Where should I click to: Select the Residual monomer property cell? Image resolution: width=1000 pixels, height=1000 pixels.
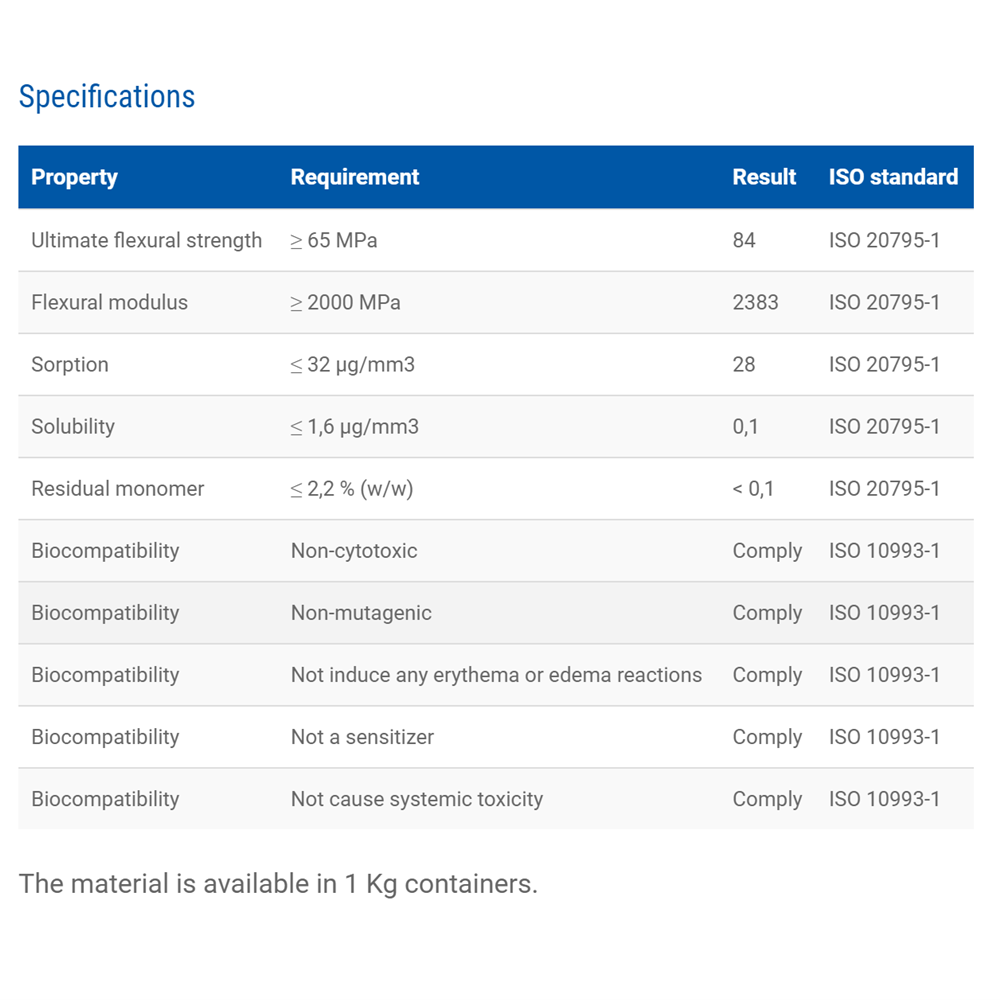click(117, 489)
